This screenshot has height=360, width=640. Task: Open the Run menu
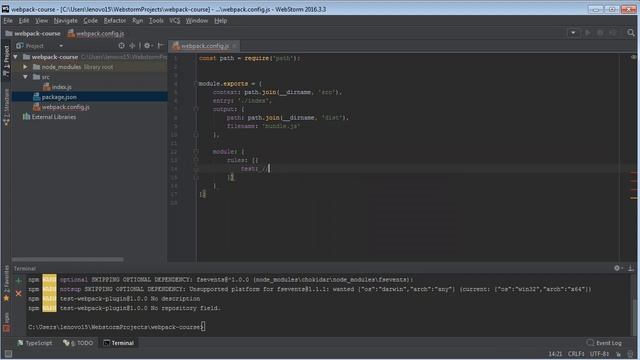138,20
